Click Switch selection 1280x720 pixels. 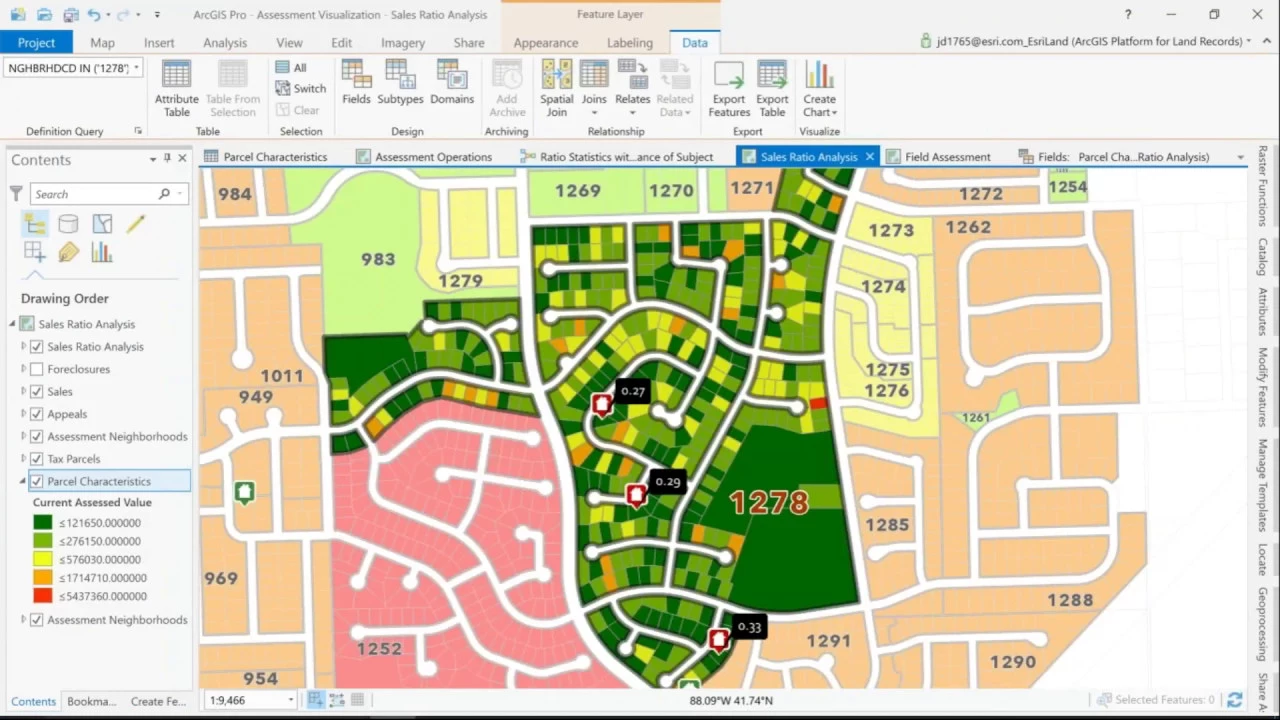coord(301,88)
